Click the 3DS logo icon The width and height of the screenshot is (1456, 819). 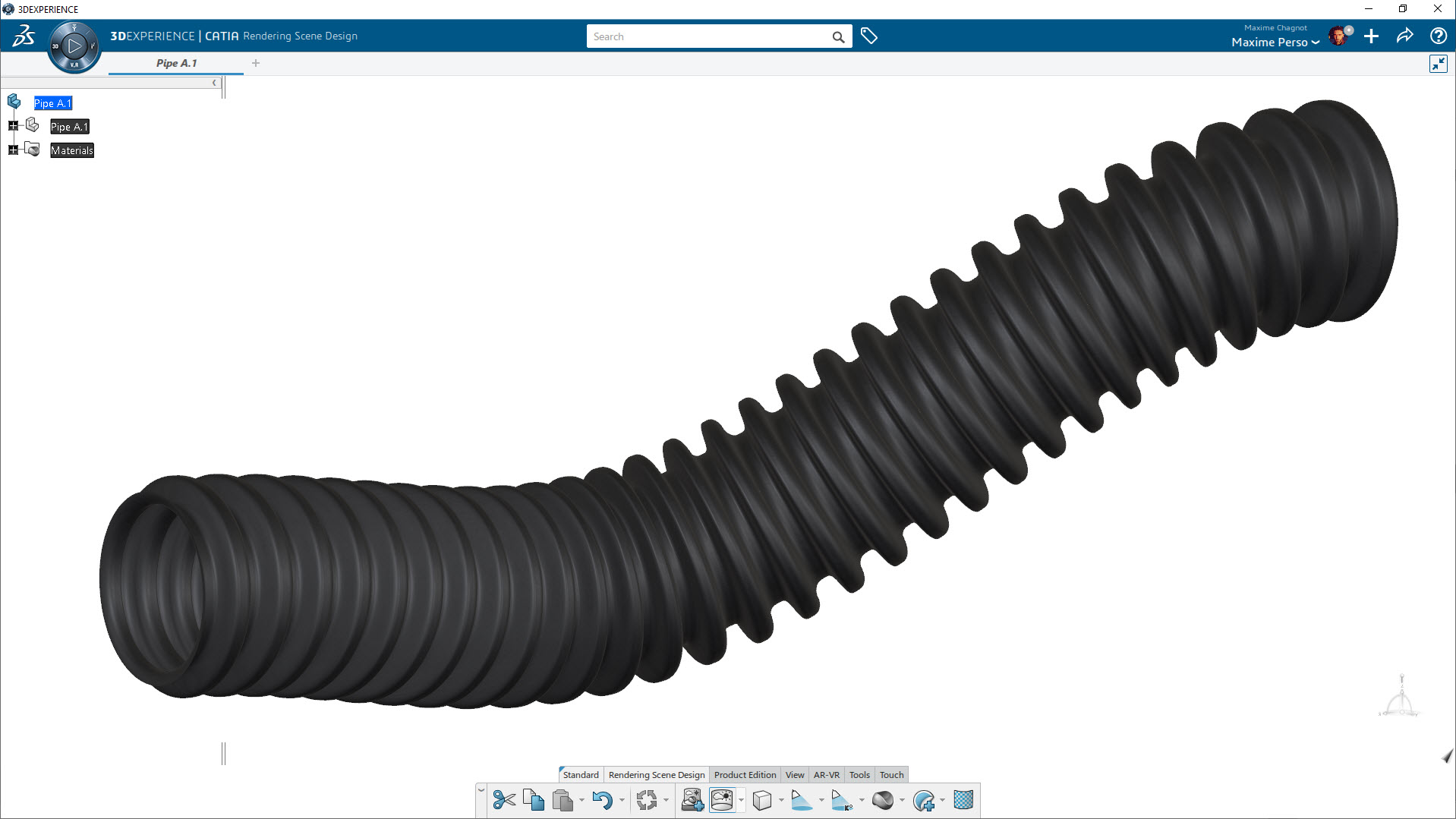pos(24,36)
